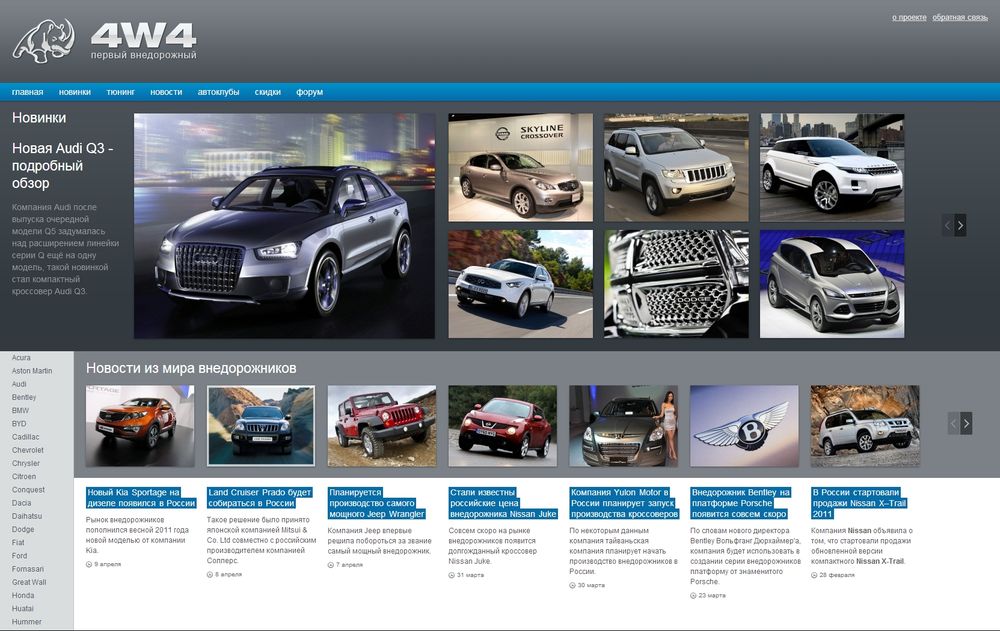
Task: Open the 4W4 site title logo
Action: click(143, 41)
